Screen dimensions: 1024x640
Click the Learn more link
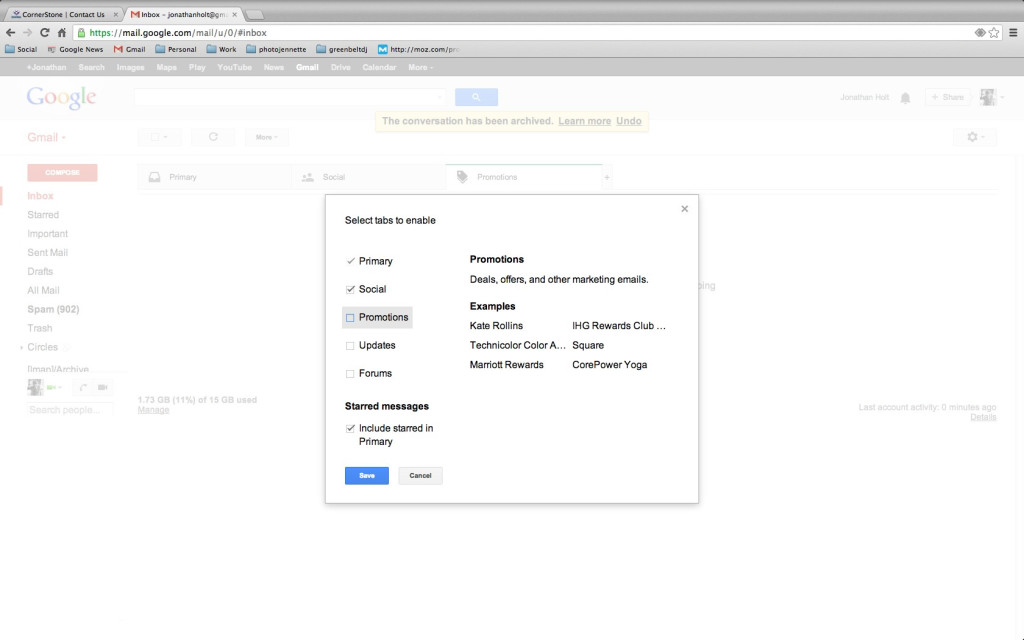pos(584,121)
